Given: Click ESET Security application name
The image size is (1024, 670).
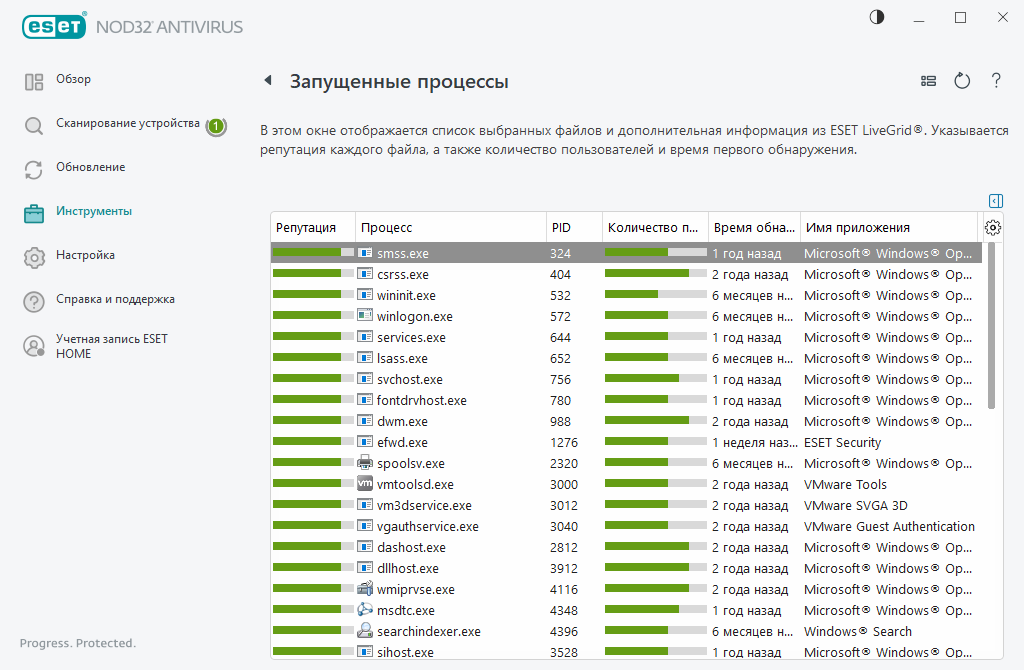Looking at the screenshot, I should tap(842, 442).
